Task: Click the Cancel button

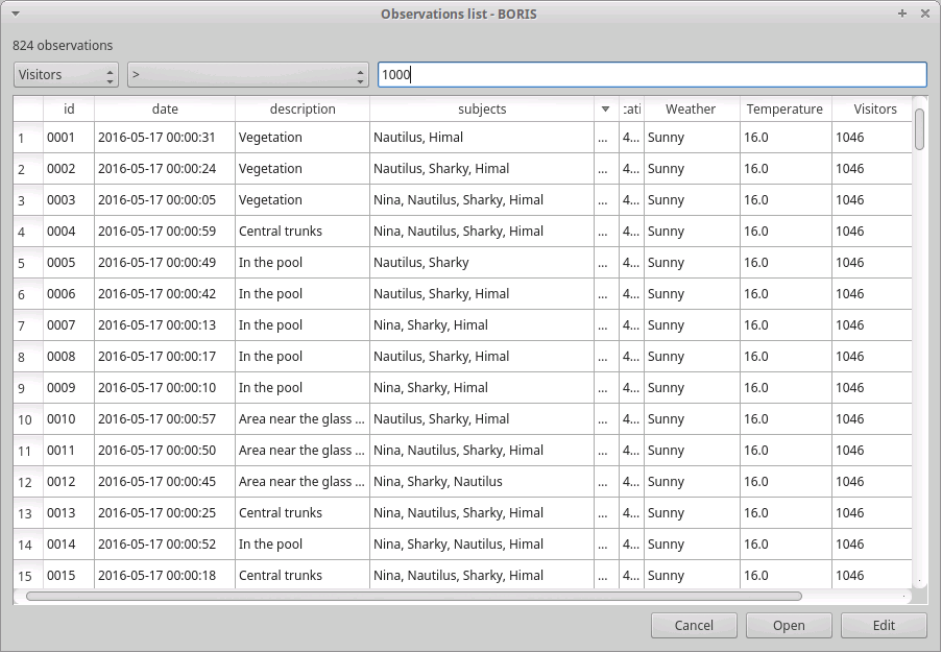Action: (694, 625)
